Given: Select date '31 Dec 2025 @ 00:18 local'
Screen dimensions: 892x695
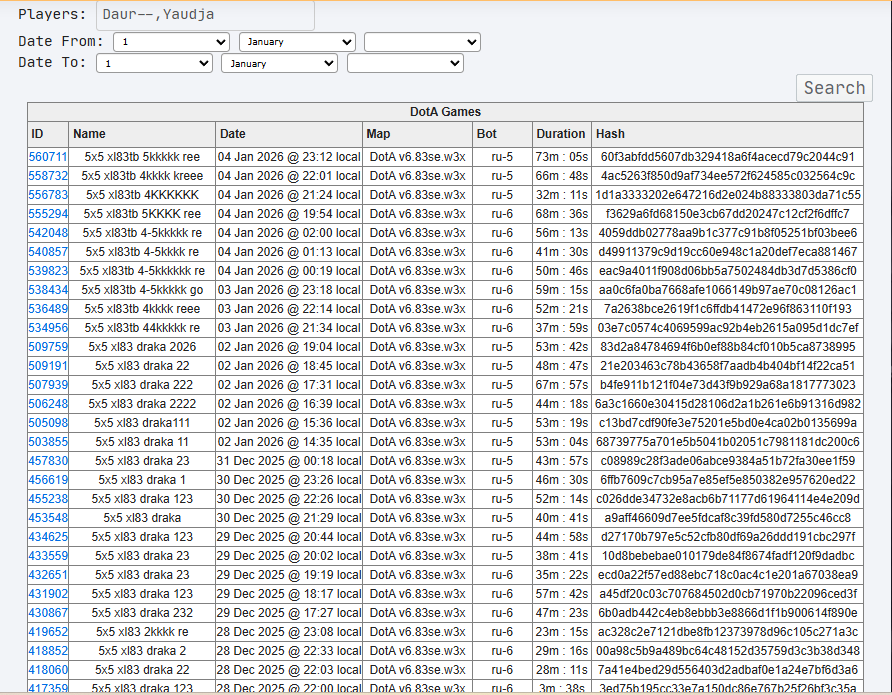Looking at the screenshot, I should click(x=289, y=461).
